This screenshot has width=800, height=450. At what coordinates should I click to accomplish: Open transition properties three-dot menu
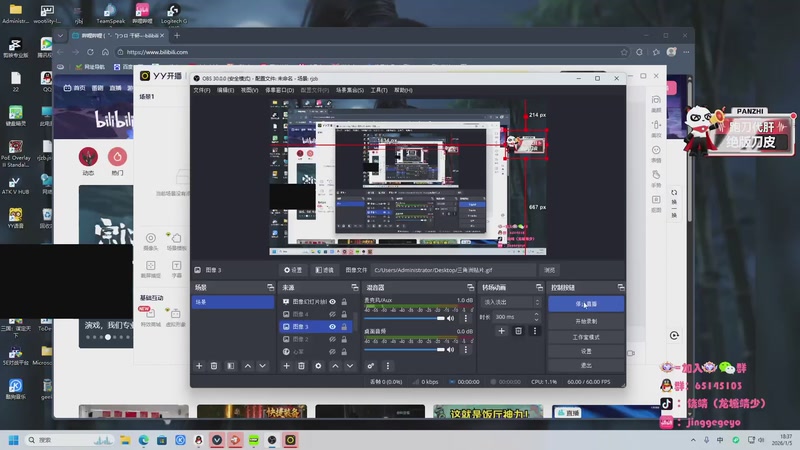click(x=534, y=331)
